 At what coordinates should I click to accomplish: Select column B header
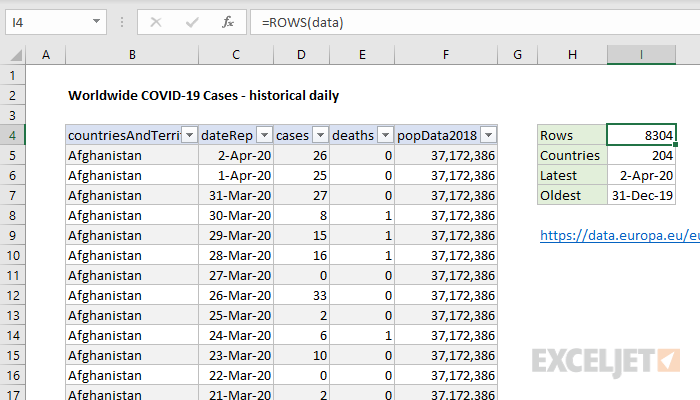(132, 55)
